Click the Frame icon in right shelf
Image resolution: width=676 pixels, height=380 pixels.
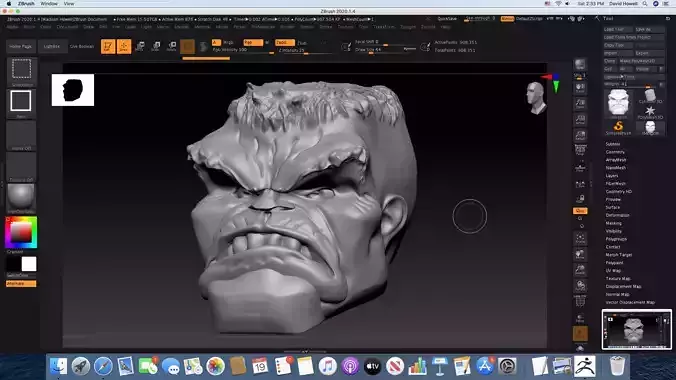pyautogui.click(x=580, y=239)
